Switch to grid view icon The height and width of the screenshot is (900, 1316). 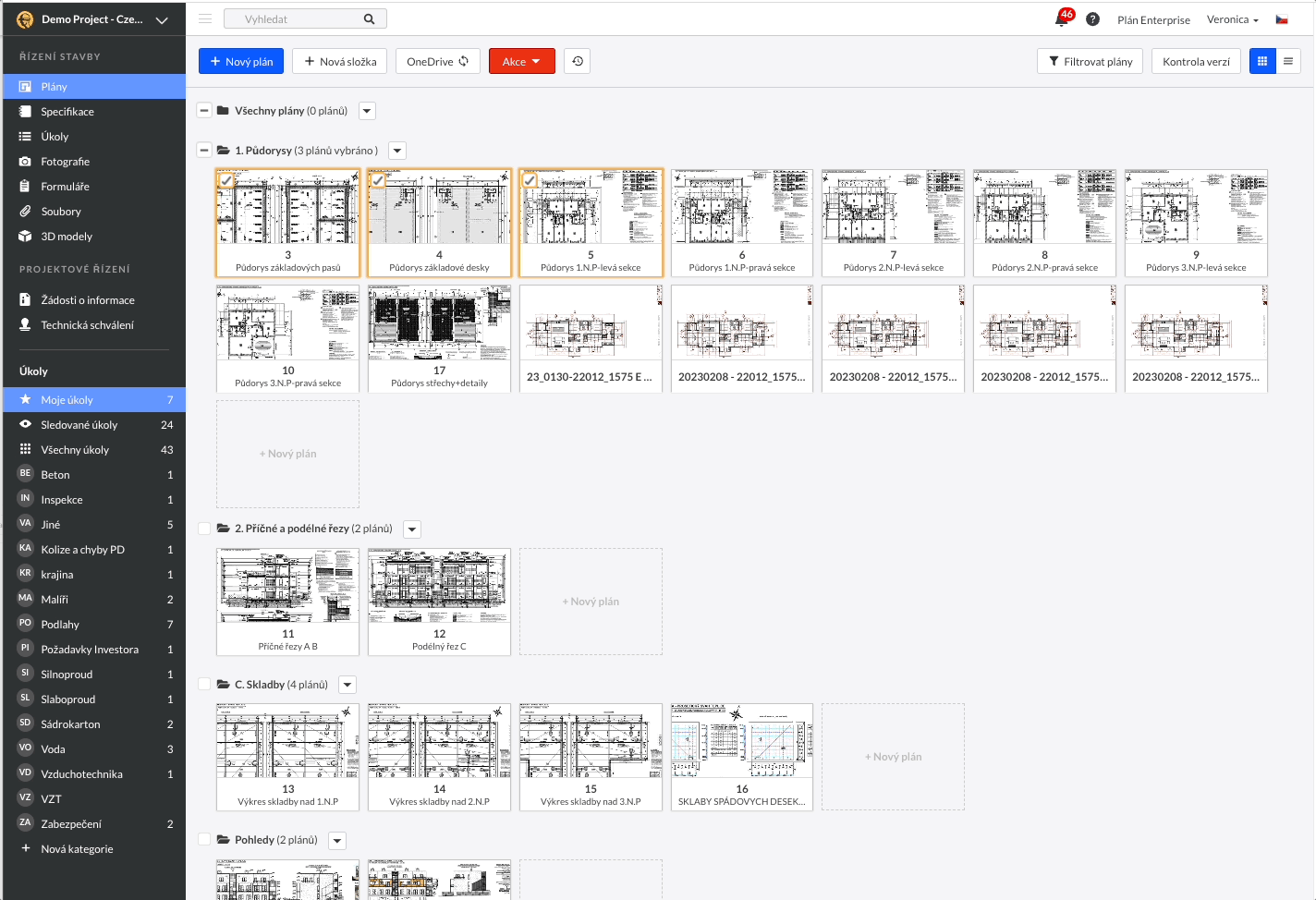(1262, 61)
